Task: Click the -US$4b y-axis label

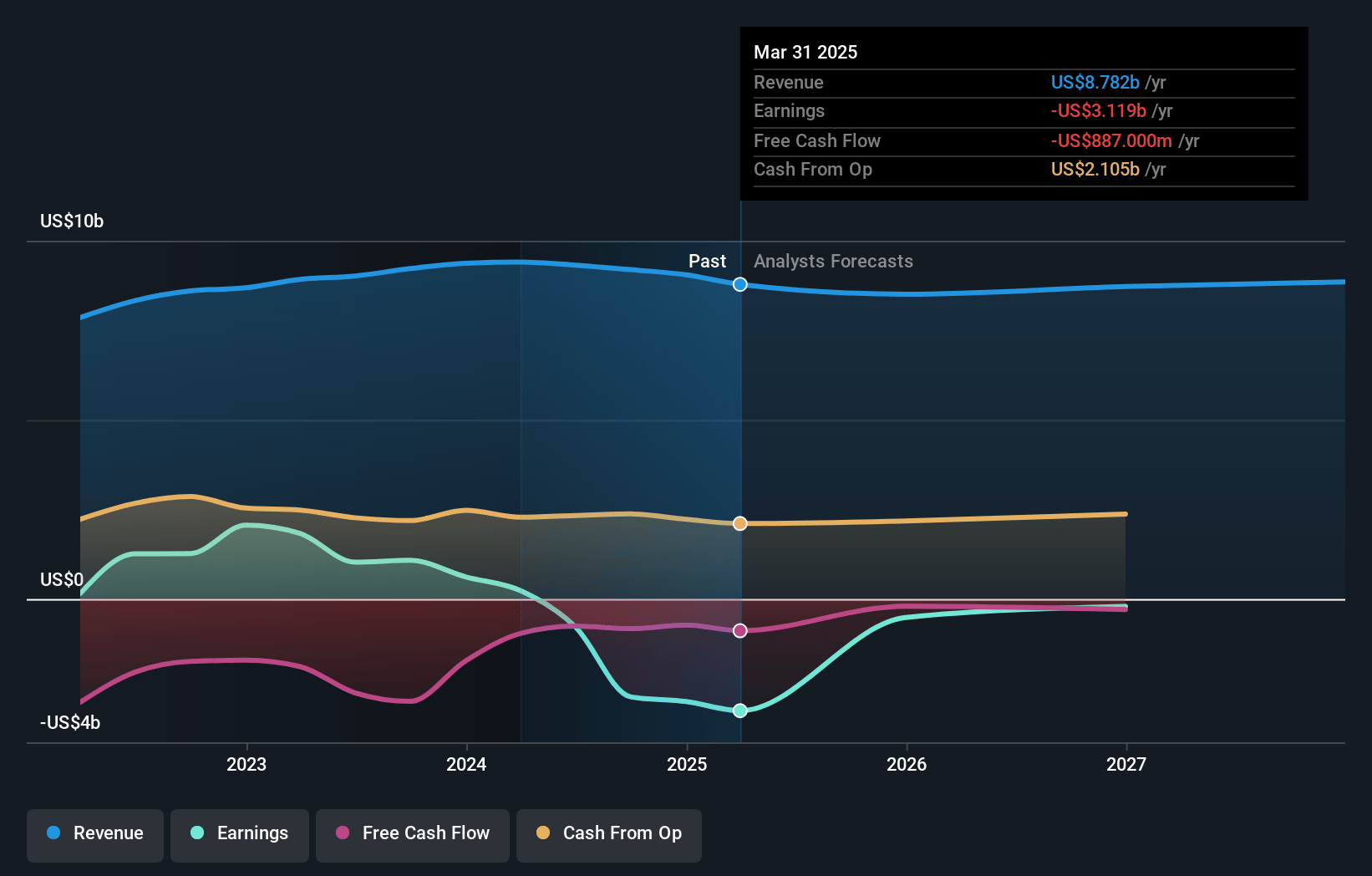Action: click(70, 722)
